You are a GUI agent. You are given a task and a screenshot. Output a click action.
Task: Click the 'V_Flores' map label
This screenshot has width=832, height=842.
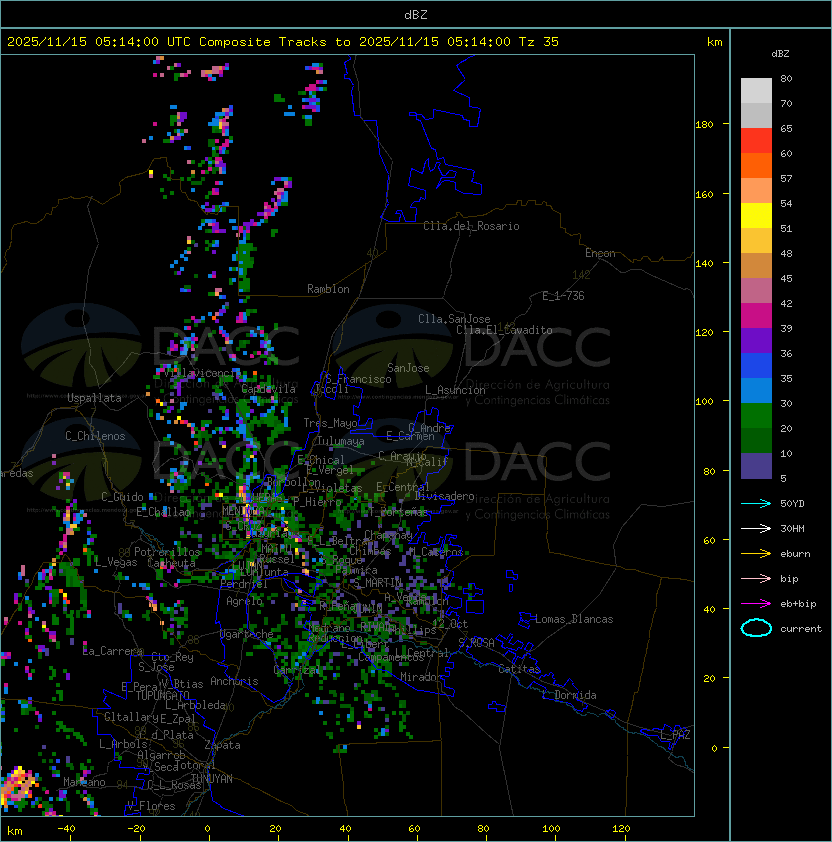pos(151,806)
